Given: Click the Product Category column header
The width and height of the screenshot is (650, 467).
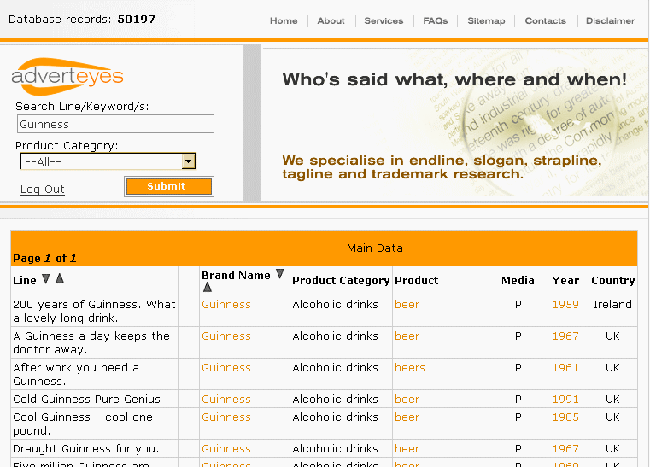Looking at the screenshot, I should (x=341, y=281).
